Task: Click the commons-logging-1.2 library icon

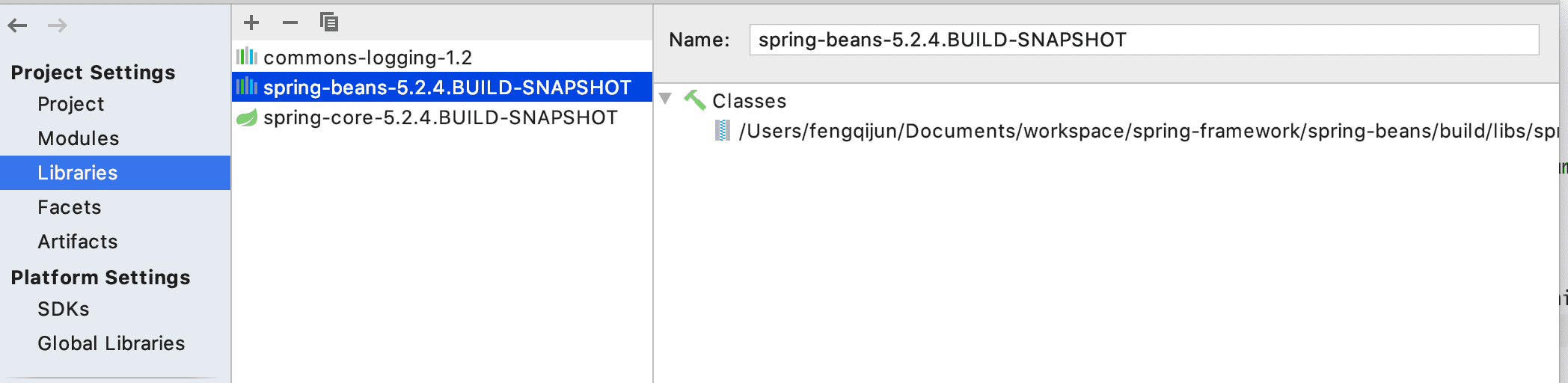Action: point(247,57)
